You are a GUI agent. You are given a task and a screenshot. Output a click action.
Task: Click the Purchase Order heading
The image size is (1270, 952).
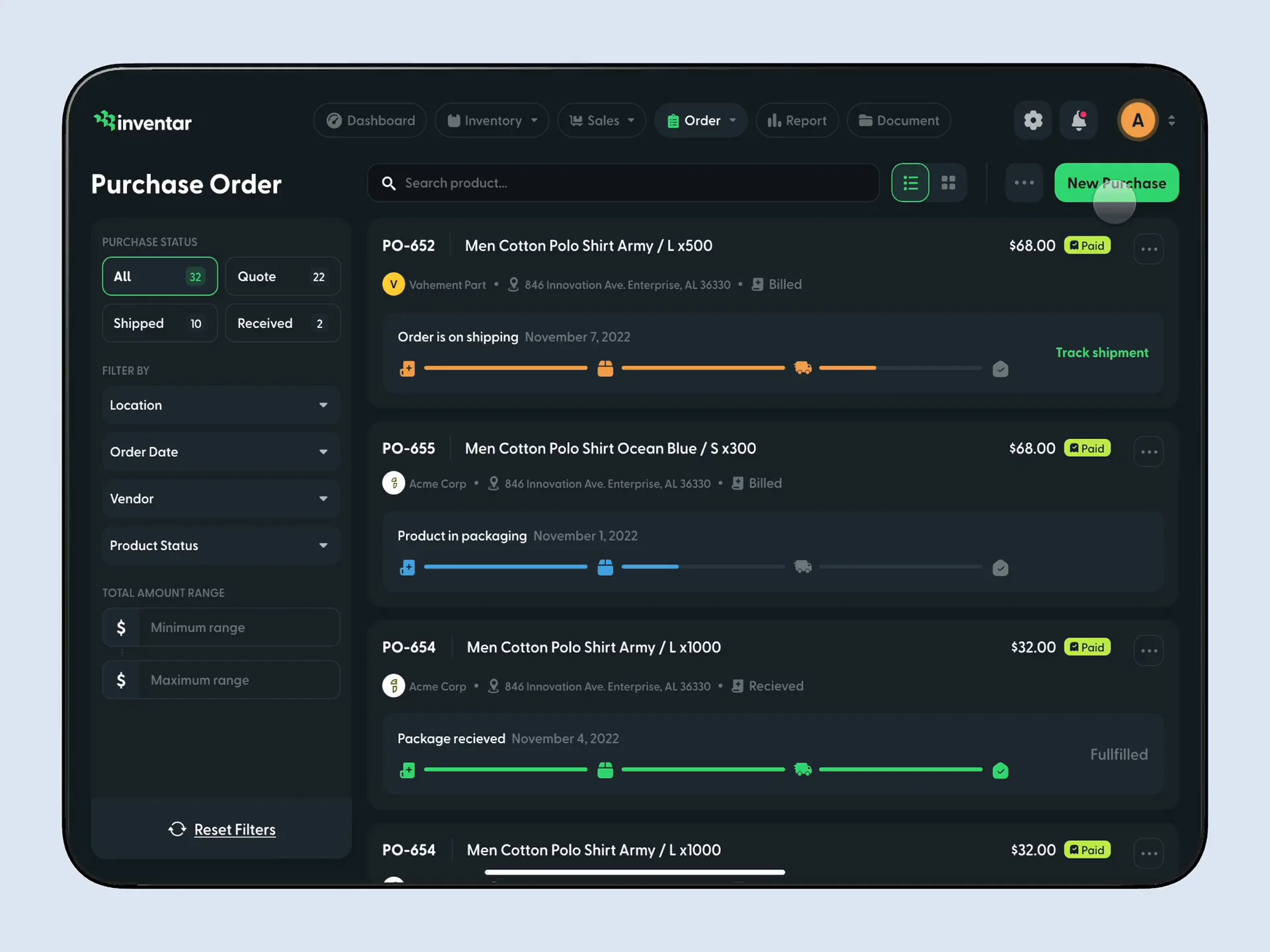click(187, 184)
